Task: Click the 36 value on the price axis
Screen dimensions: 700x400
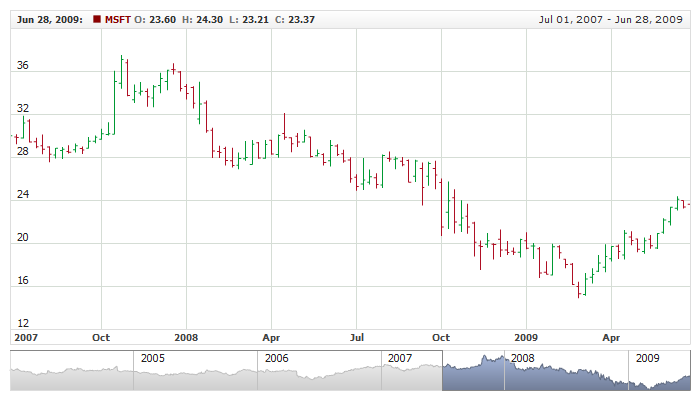Action: click(x=22, y=66)
